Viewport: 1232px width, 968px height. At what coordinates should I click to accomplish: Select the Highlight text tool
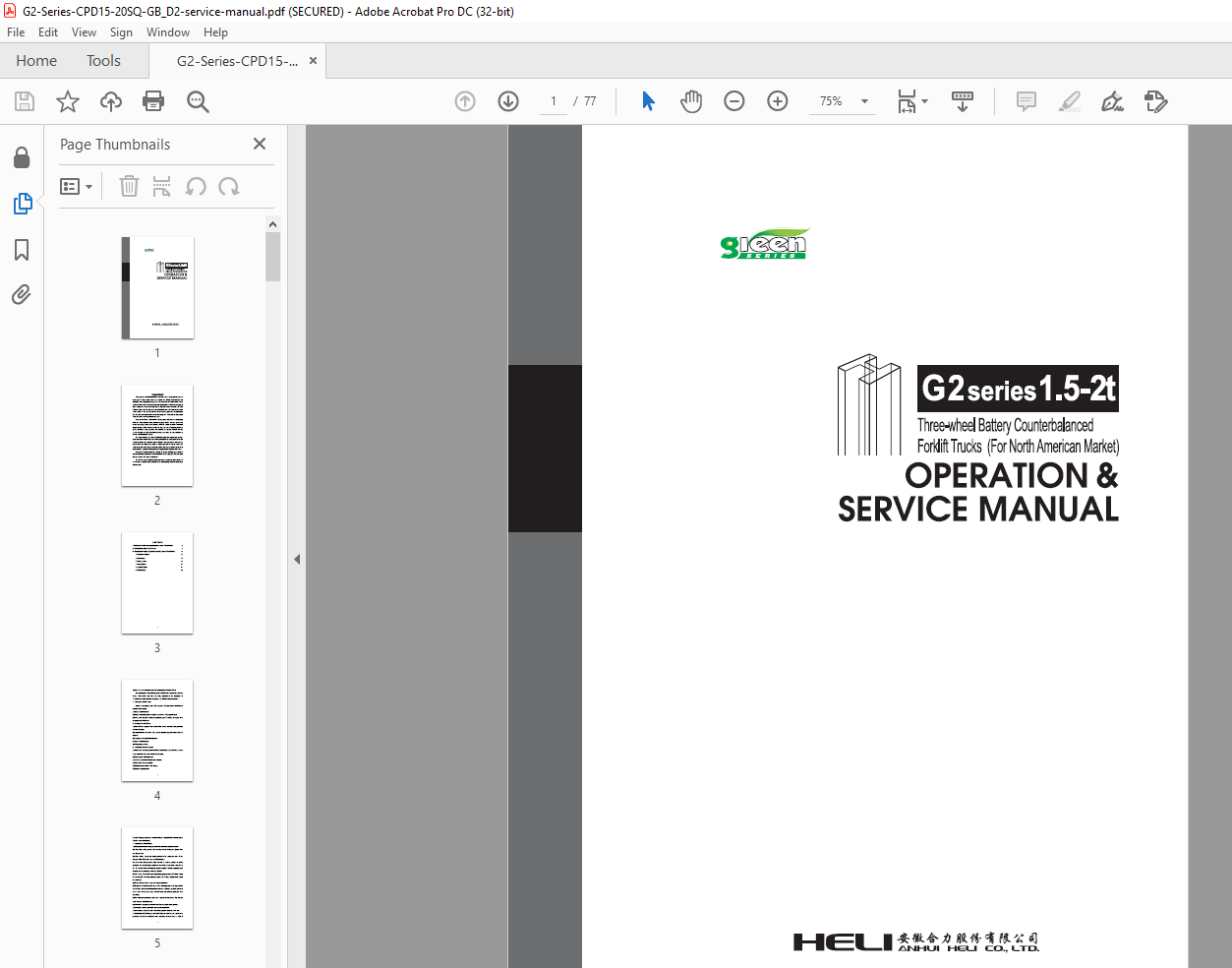click(x=1070, y=101)
